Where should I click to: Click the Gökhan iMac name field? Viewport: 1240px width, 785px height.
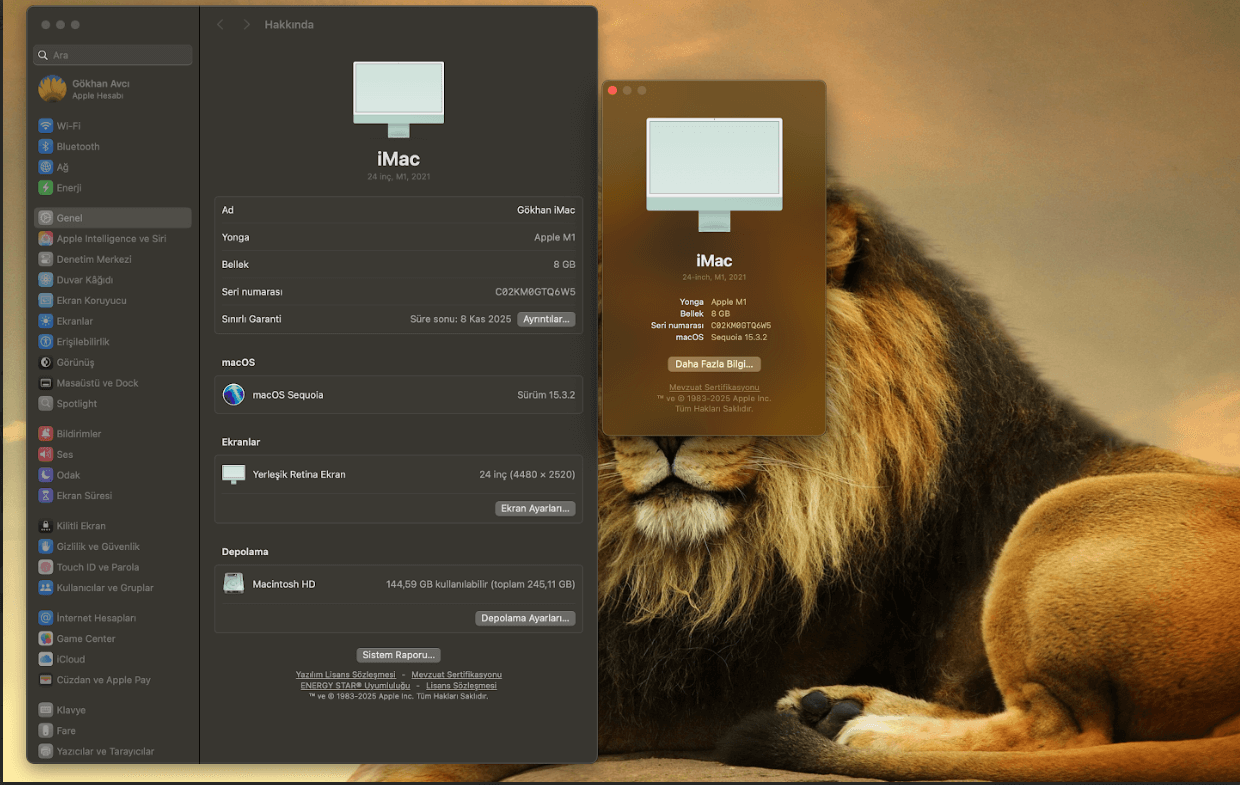546,210
